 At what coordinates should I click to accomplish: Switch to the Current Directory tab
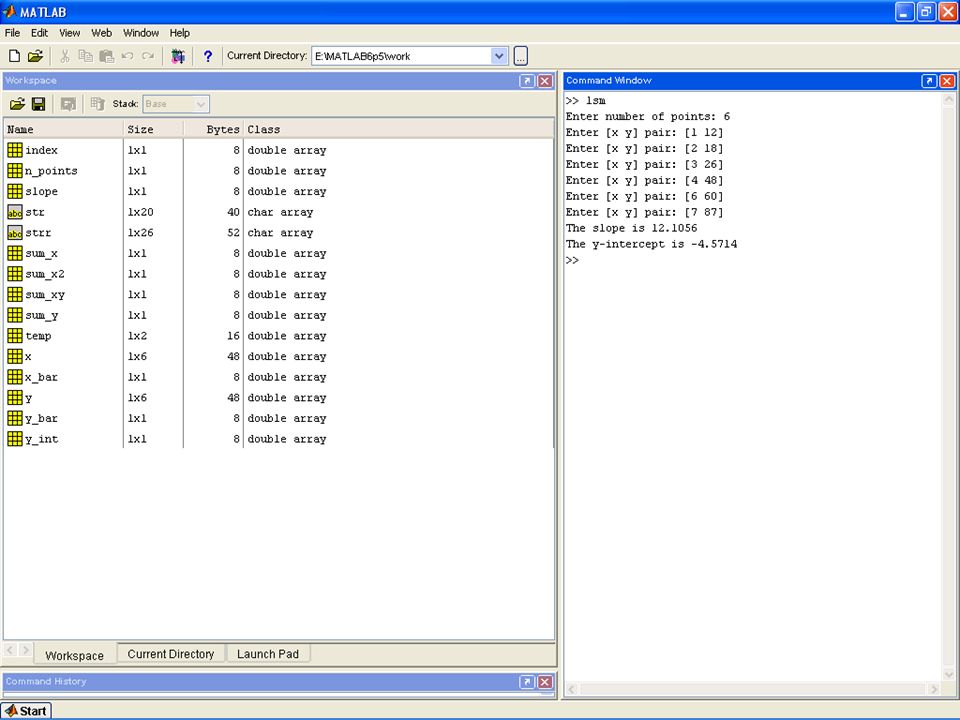[x=171, y=654]
